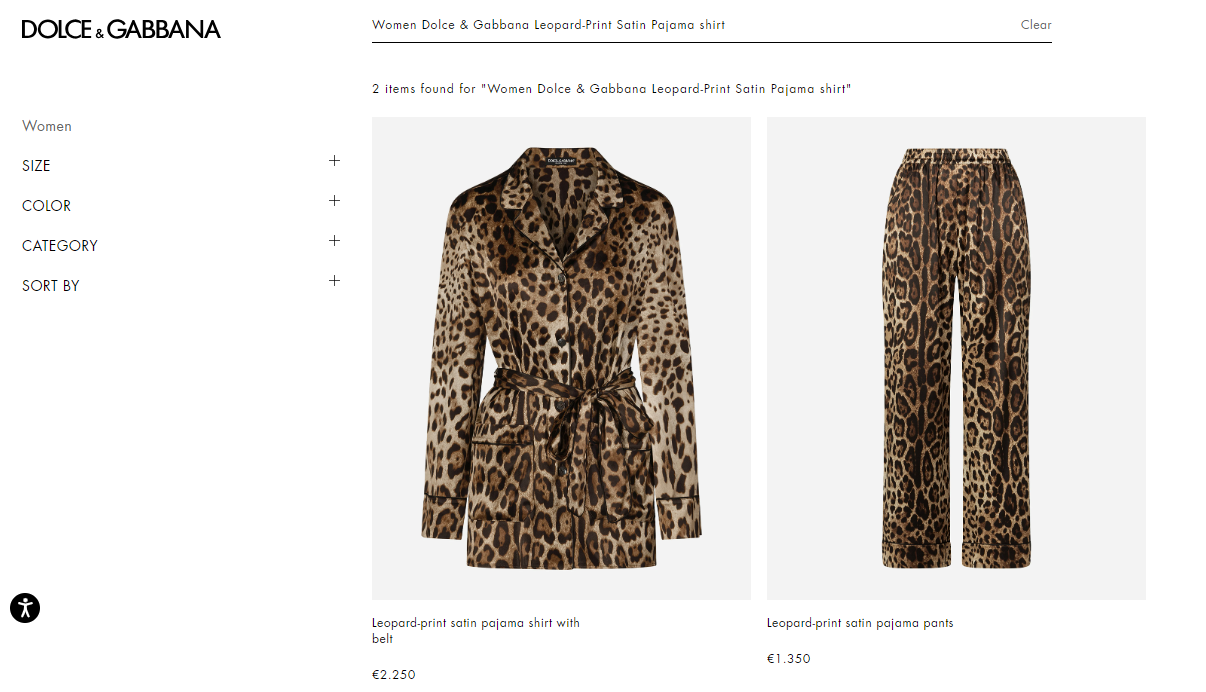Expand the SORT BY plus icon
Viewport: 1206px width, 692px height.
click(x=334, y=280)
